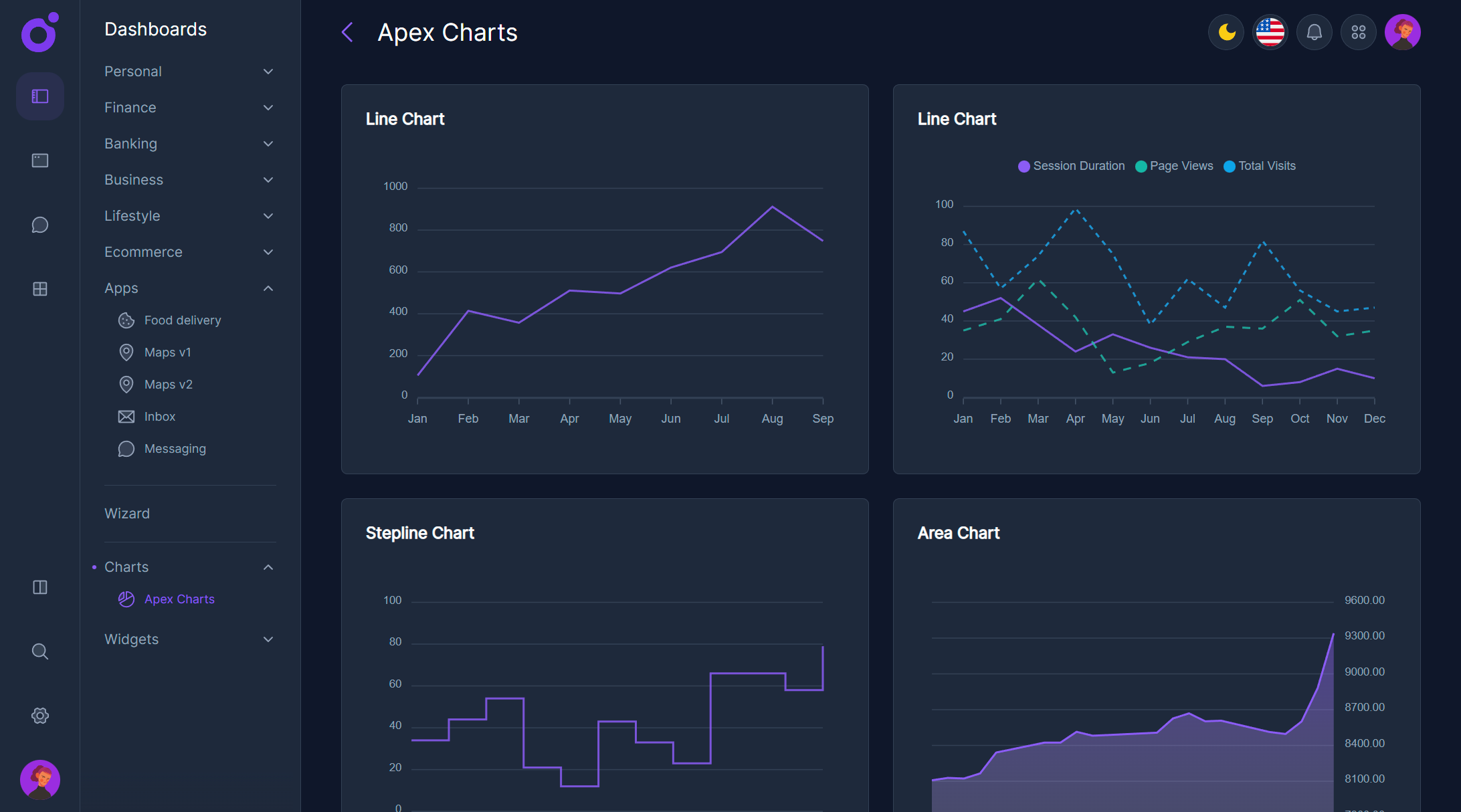Open the apps grid icon in top bar
The width and height of the screenshot is (1461, 812).
tap(1358, 31)
